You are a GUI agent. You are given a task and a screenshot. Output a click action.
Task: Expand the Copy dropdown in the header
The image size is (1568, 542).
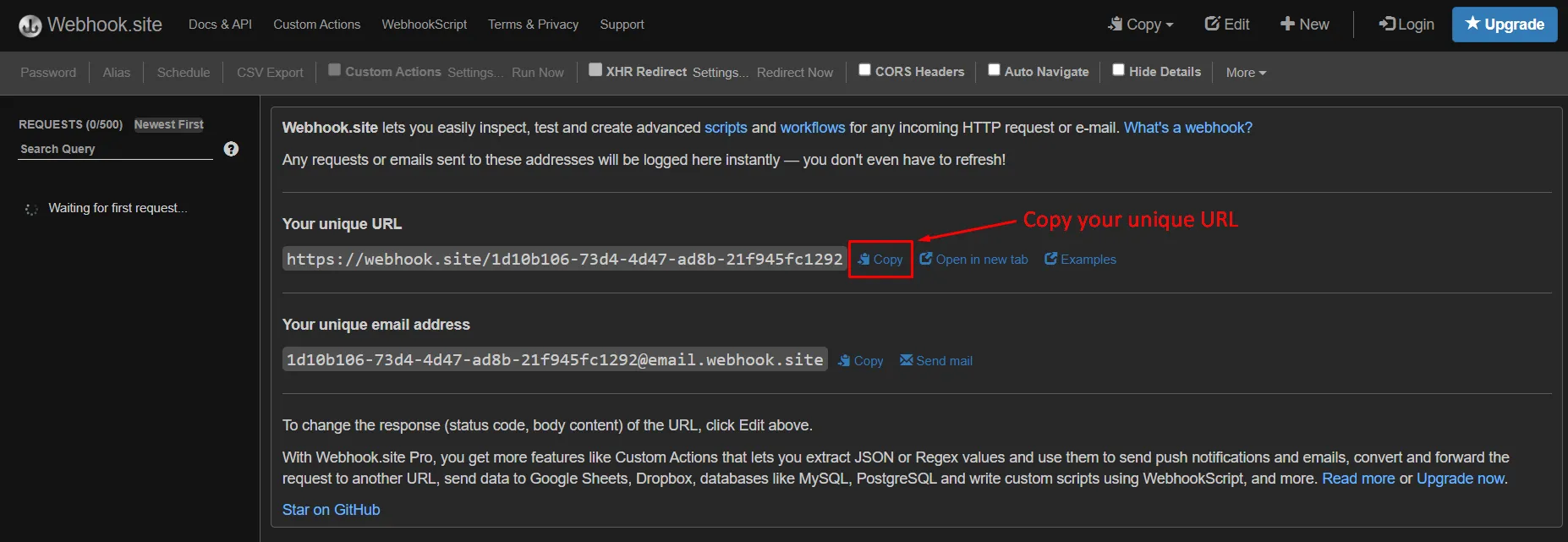1141,25
